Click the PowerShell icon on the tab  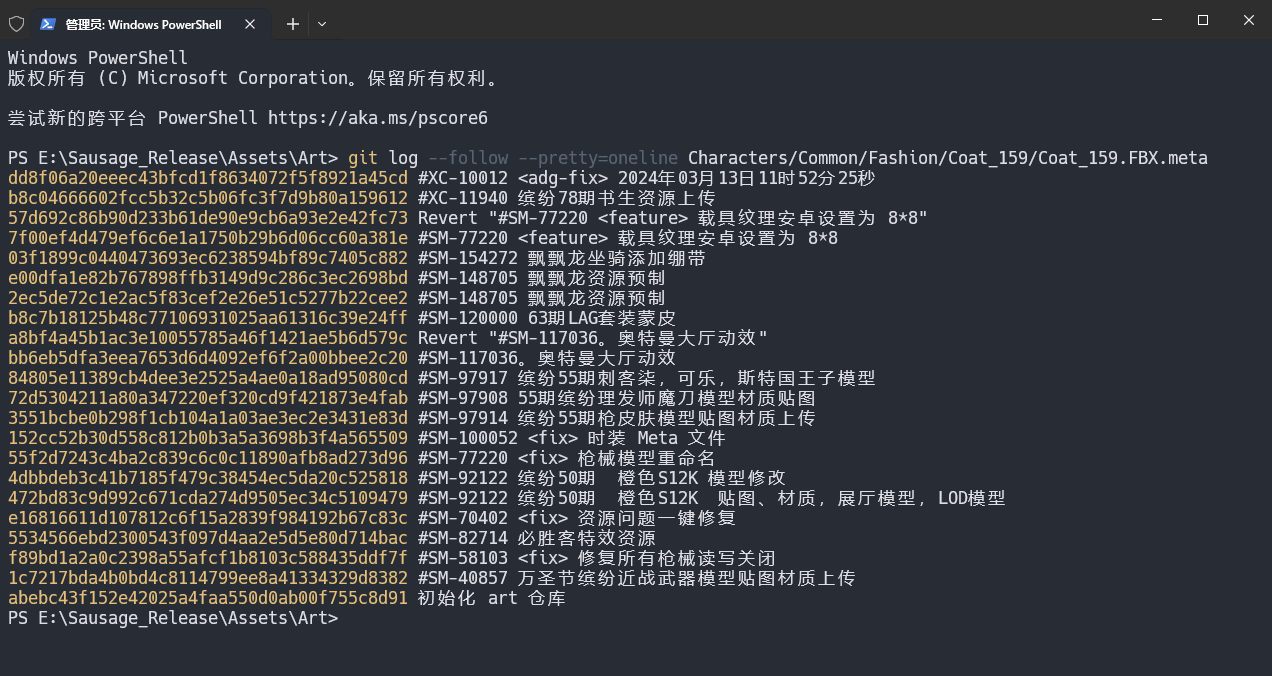[x=47, y=23]
